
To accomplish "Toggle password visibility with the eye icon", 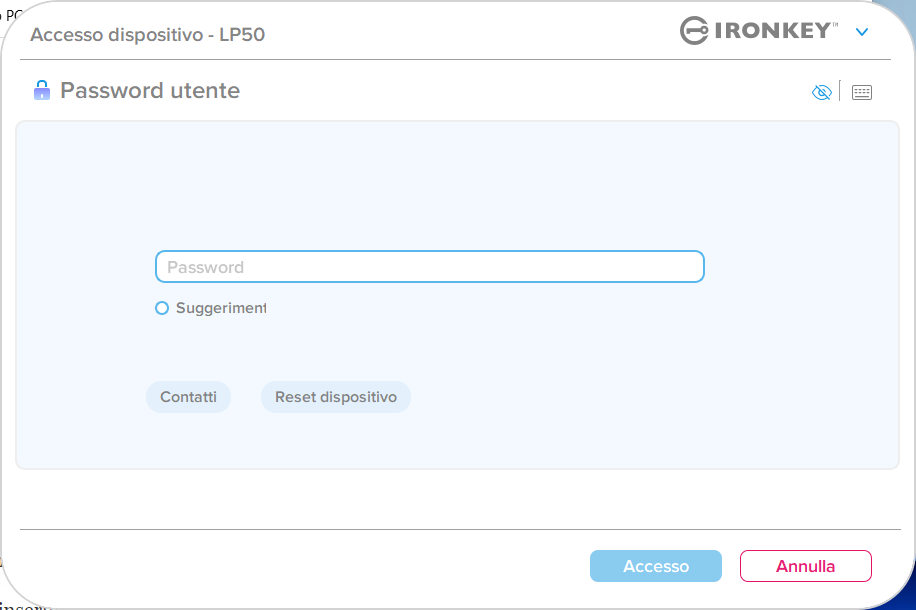I will [x=821, y=93].
